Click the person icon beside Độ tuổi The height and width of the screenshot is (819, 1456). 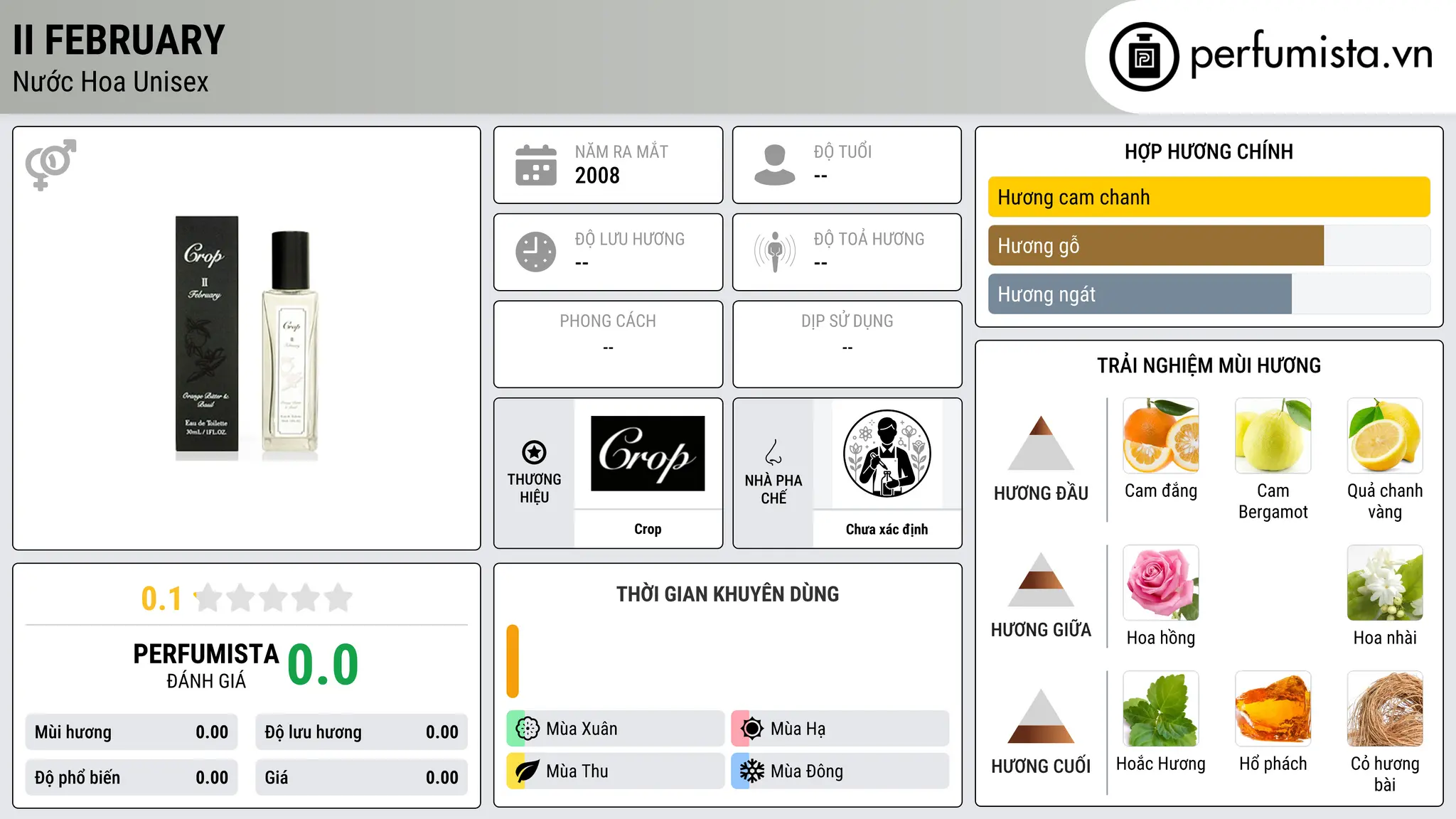pos(774,165)
